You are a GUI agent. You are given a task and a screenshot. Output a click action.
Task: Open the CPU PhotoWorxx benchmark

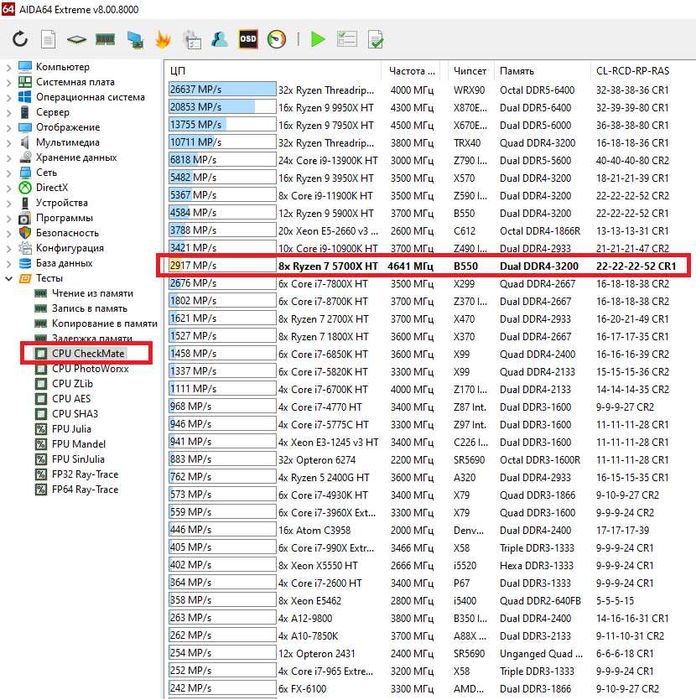pyautogui.click(x=90, y=369)
